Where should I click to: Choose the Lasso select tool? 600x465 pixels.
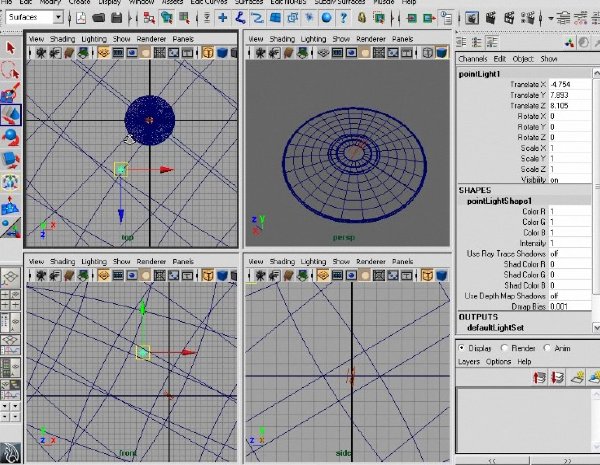pos(10,70)
